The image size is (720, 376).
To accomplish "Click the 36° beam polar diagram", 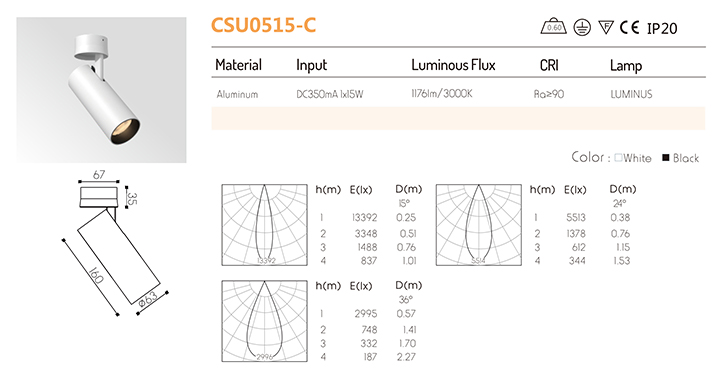I will 264,321.
